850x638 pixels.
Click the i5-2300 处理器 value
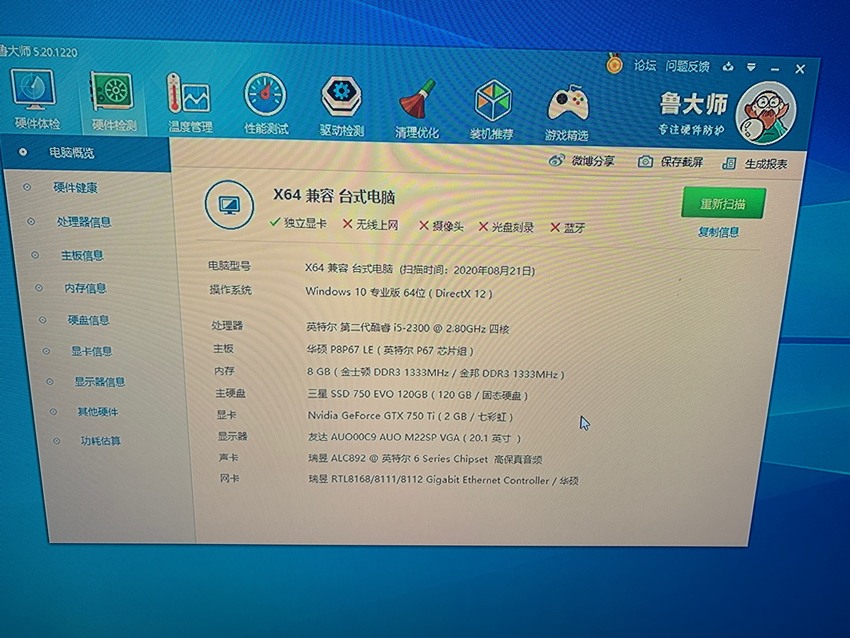pos(408,328)
